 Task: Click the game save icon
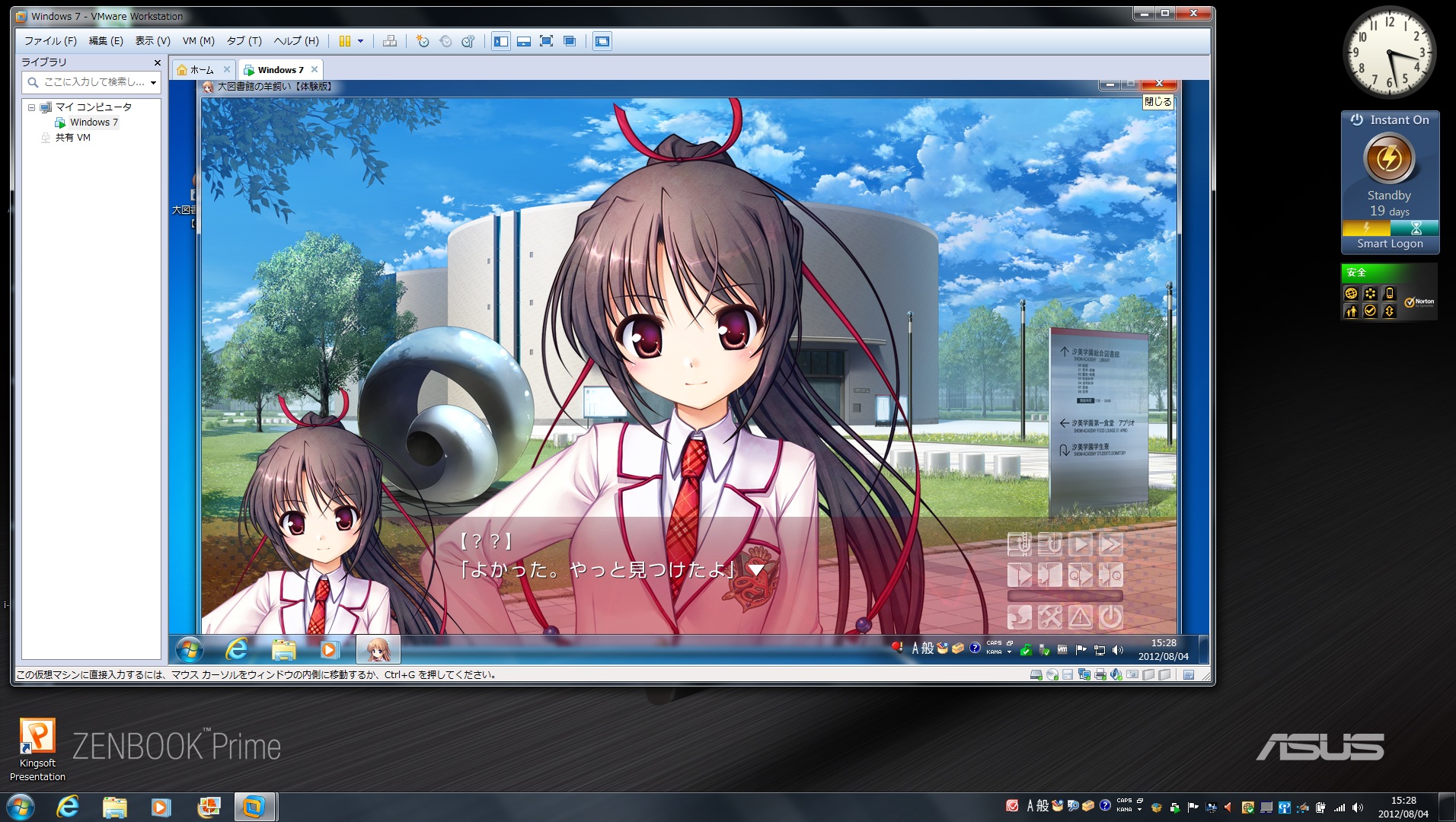pyautogui.click(x=1020, y=575)
